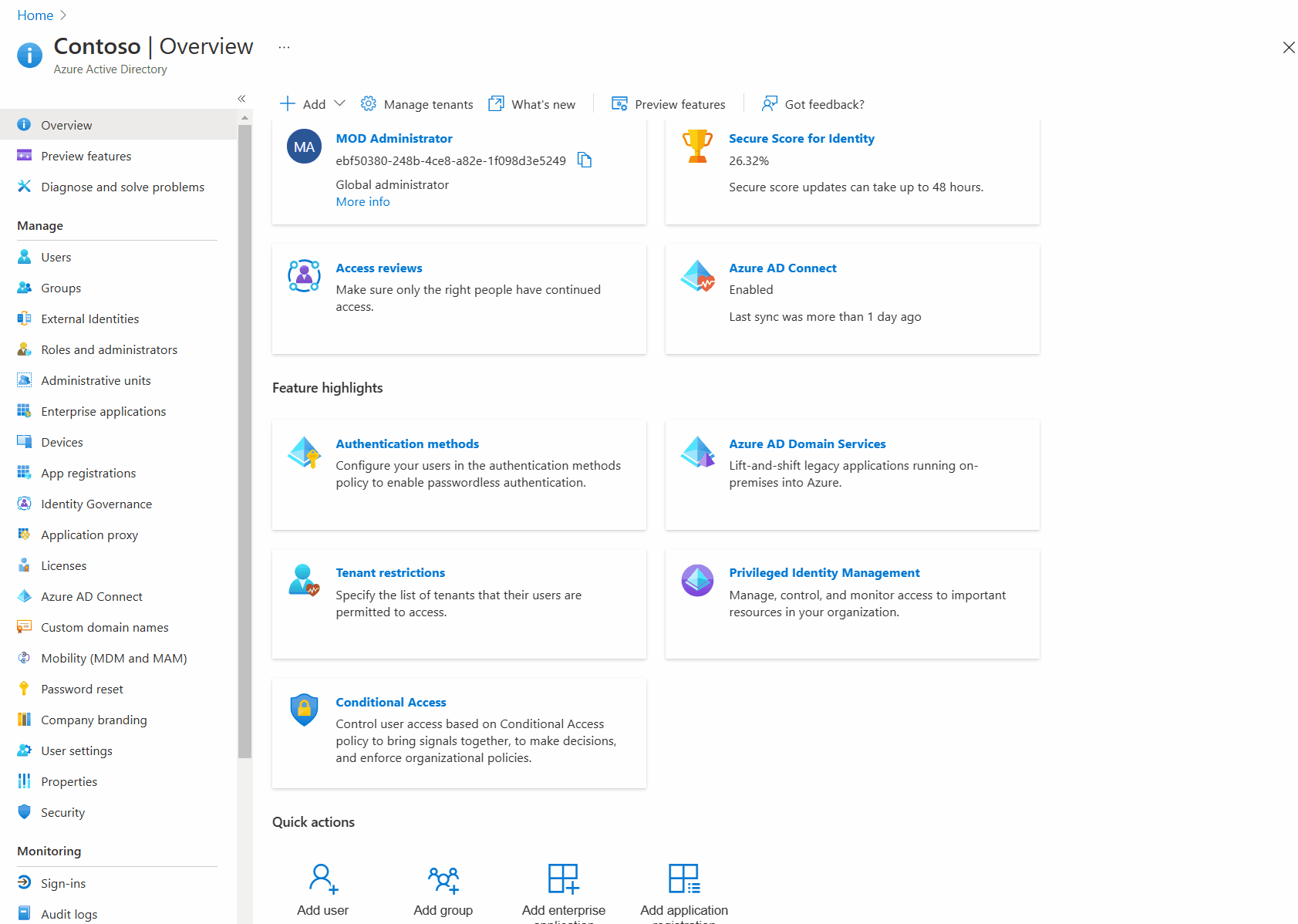Click the Add button in toolbar
1298x924 pixels.
click(x=302, y=104)
